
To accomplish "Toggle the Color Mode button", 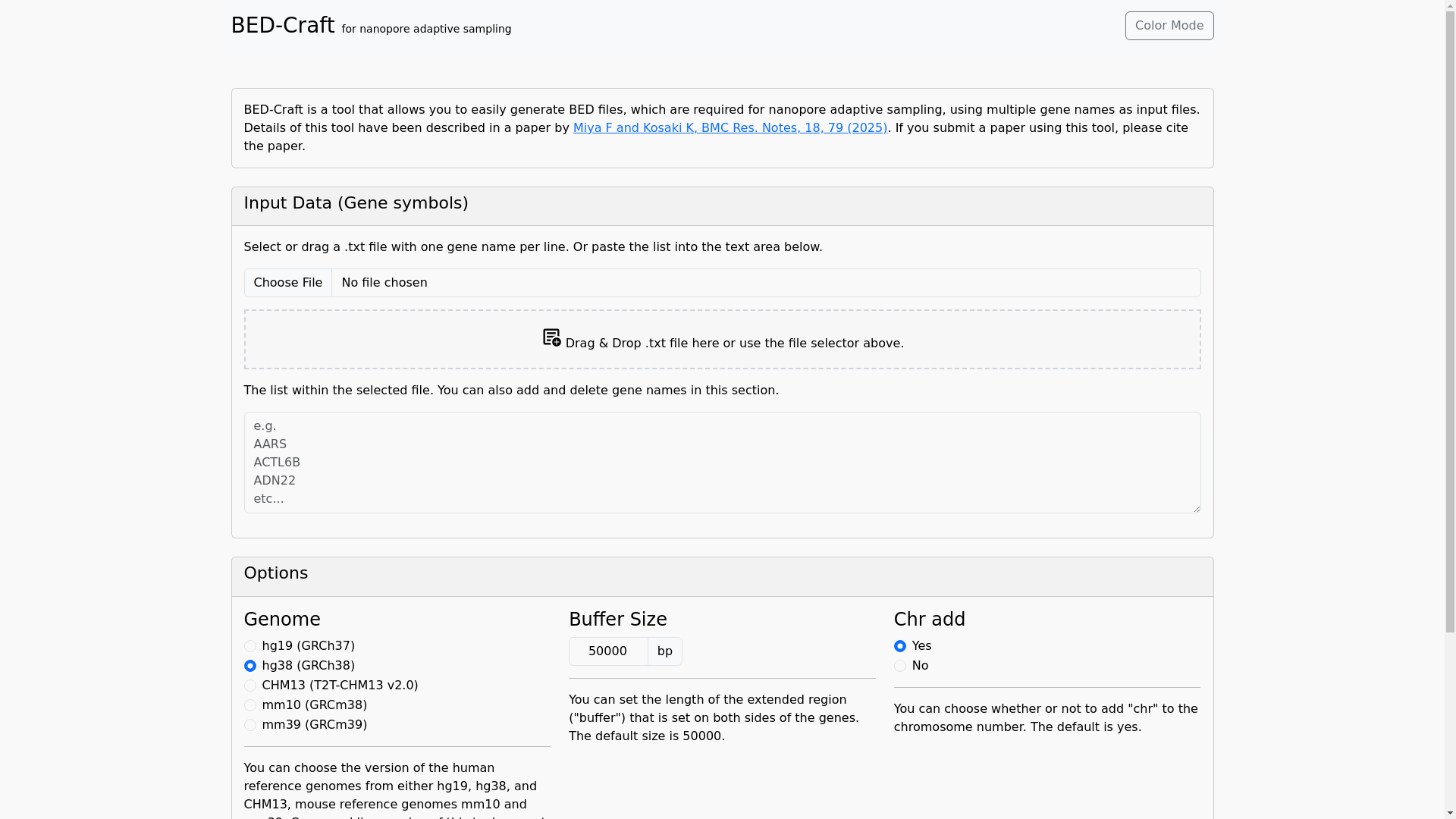I will point(1169,26).
